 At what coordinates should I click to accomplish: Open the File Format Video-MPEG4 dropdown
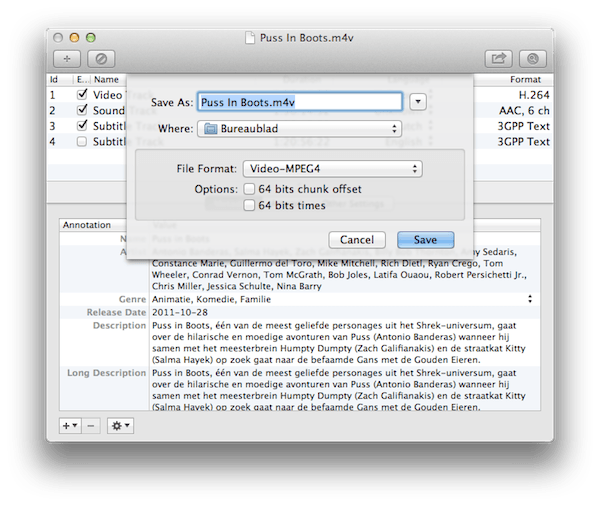coord(332,169)
